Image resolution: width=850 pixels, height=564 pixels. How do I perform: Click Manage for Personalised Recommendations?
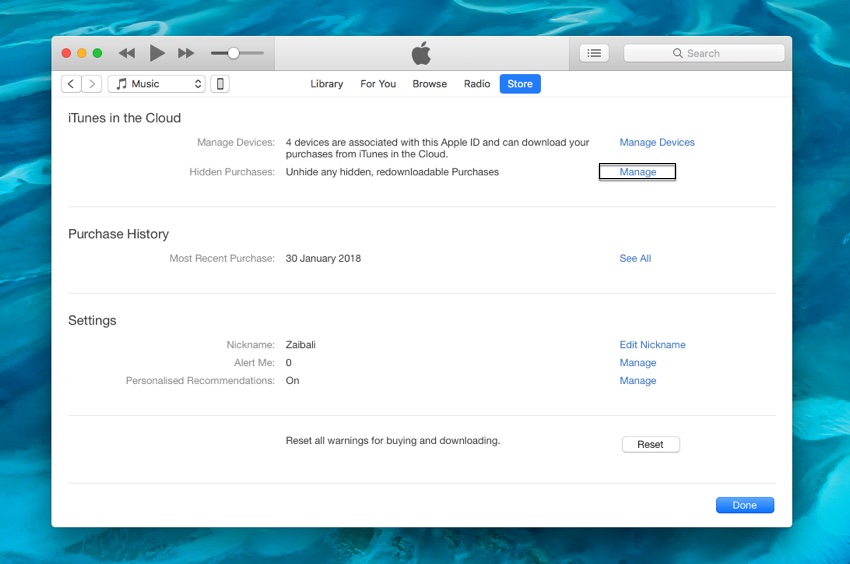click(x=638, y=381)
